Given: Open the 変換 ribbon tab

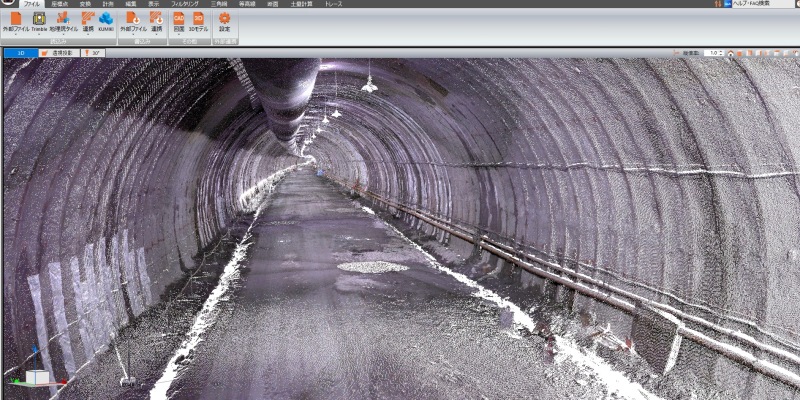Looking at the screenshot, I should (x=85, y=4).
